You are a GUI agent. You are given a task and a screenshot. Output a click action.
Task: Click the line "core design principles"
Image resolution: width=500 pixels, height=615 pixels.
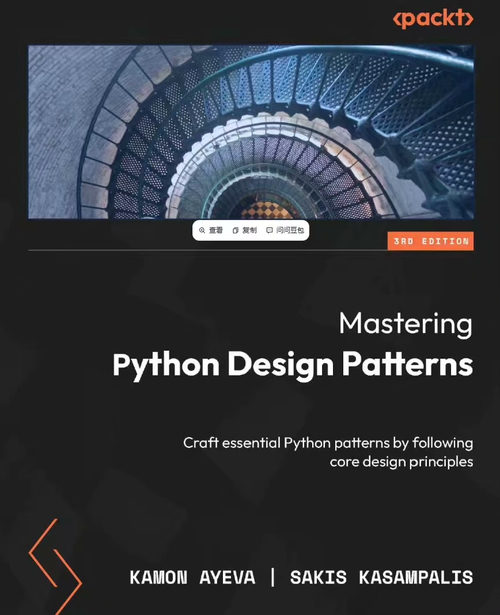[x=401, y=462]
